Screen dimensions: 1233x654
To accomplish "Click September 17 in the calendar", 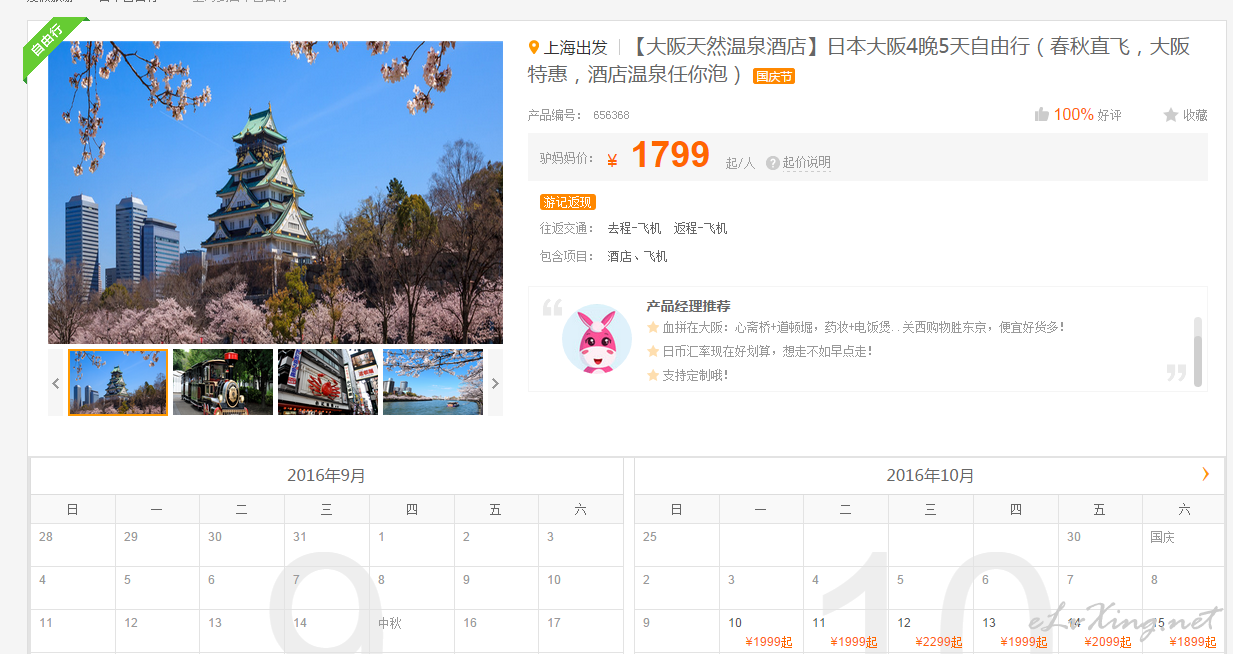I will point(580,632).
